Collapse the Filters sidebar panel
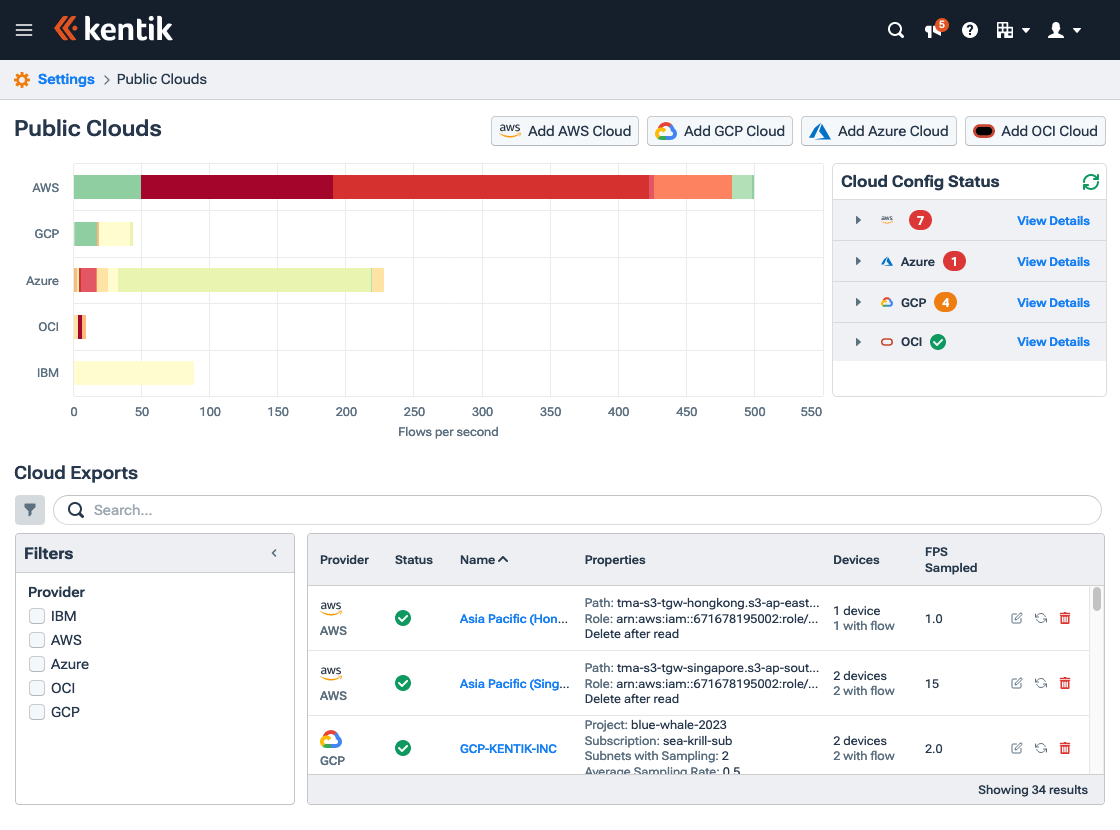The height and width of the screenshot is (830, 1120). [x=273, y=551]
